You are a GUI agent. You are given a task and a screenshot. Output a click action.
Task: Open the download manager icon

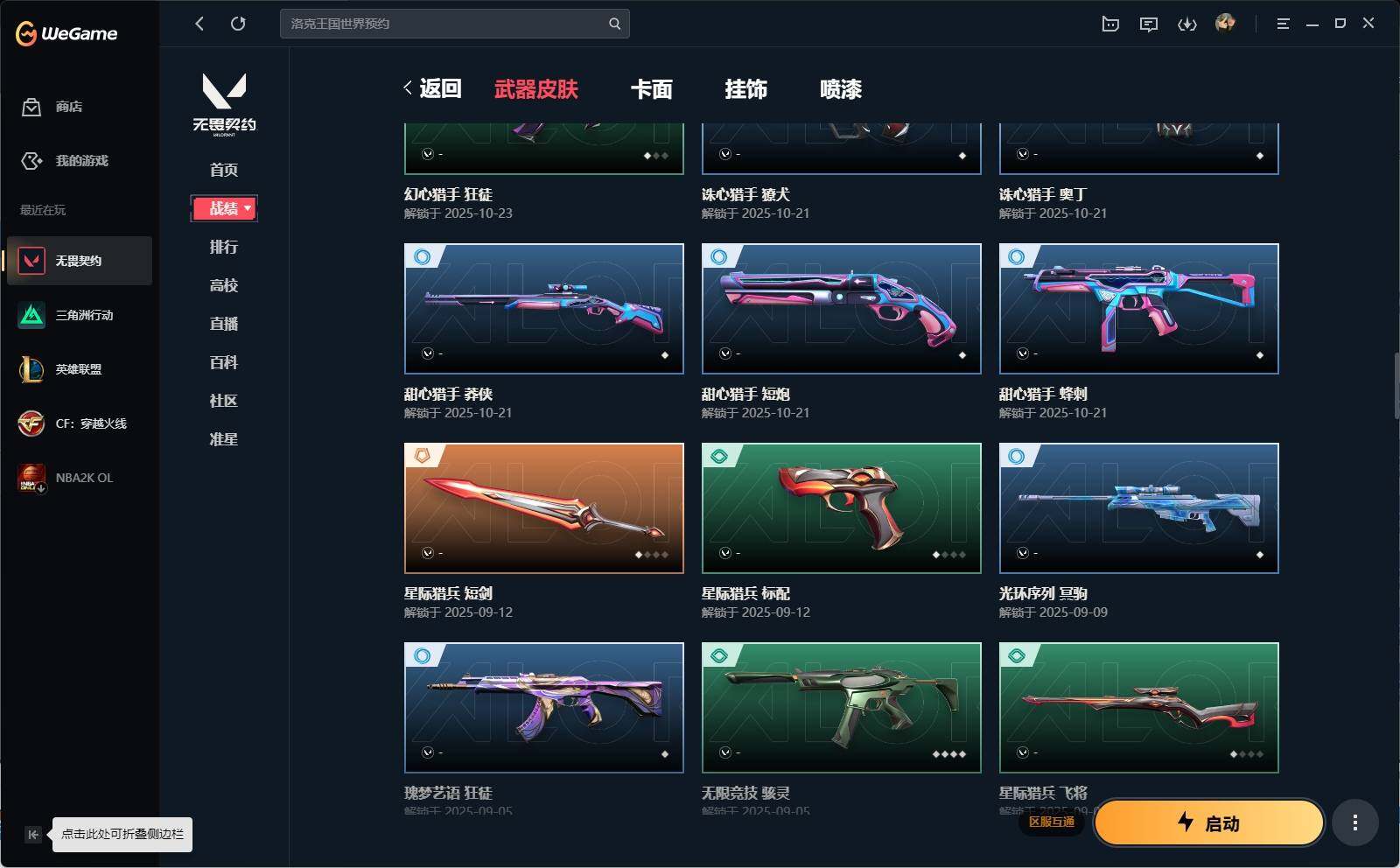pyautogui.click(x=1186, y=24)
